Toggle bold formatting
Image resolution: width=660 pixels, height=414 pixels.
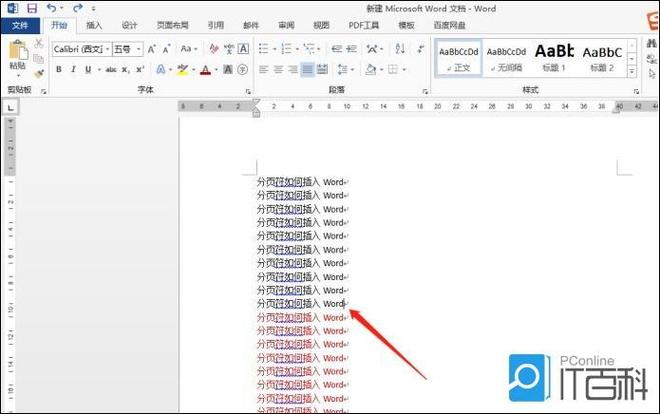pos(59,69)
